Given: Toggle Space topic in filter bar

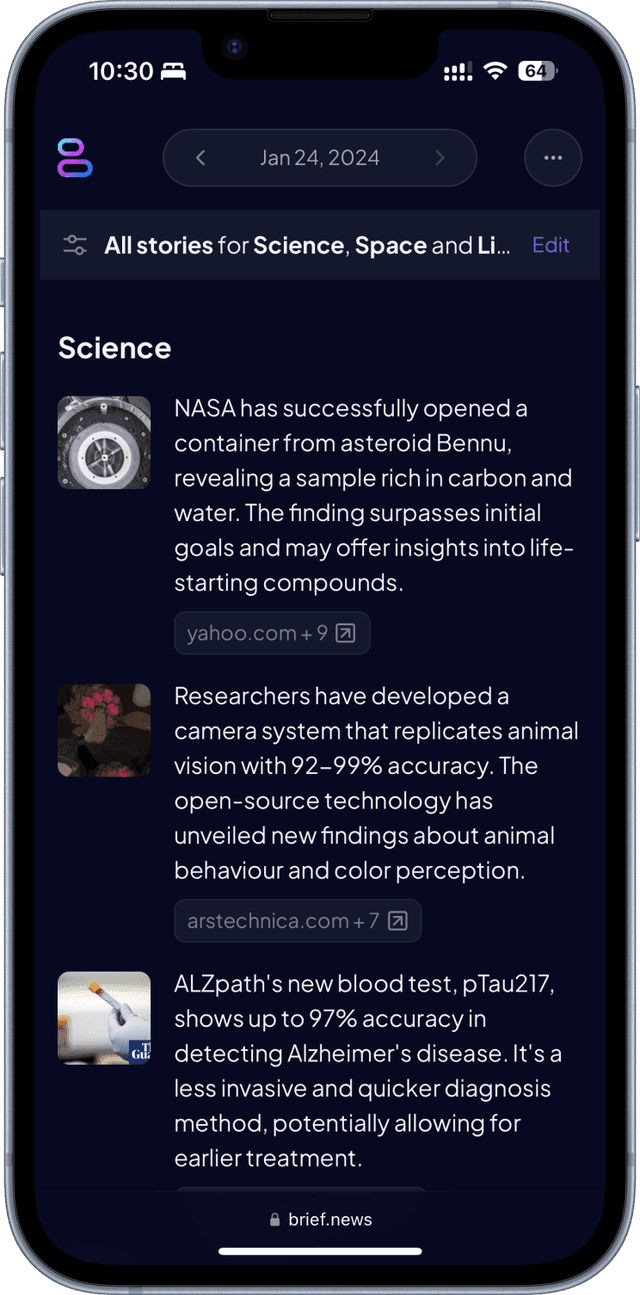Looking at the screenshot, I should (x=390, y=244).
